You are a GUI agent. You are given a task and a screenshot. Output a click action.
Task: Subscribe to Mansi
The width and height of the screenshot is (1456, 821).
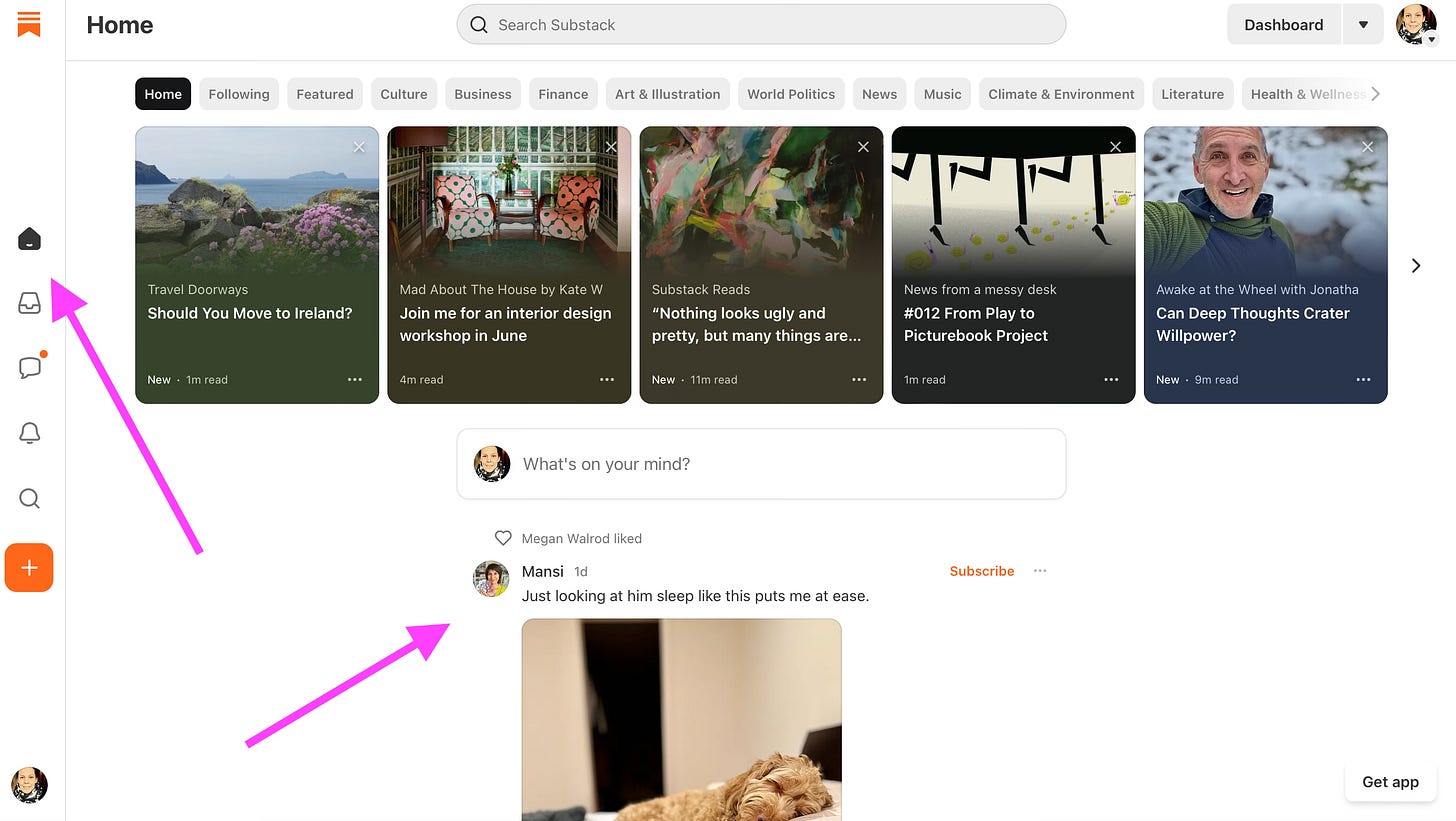pos(982,571)
